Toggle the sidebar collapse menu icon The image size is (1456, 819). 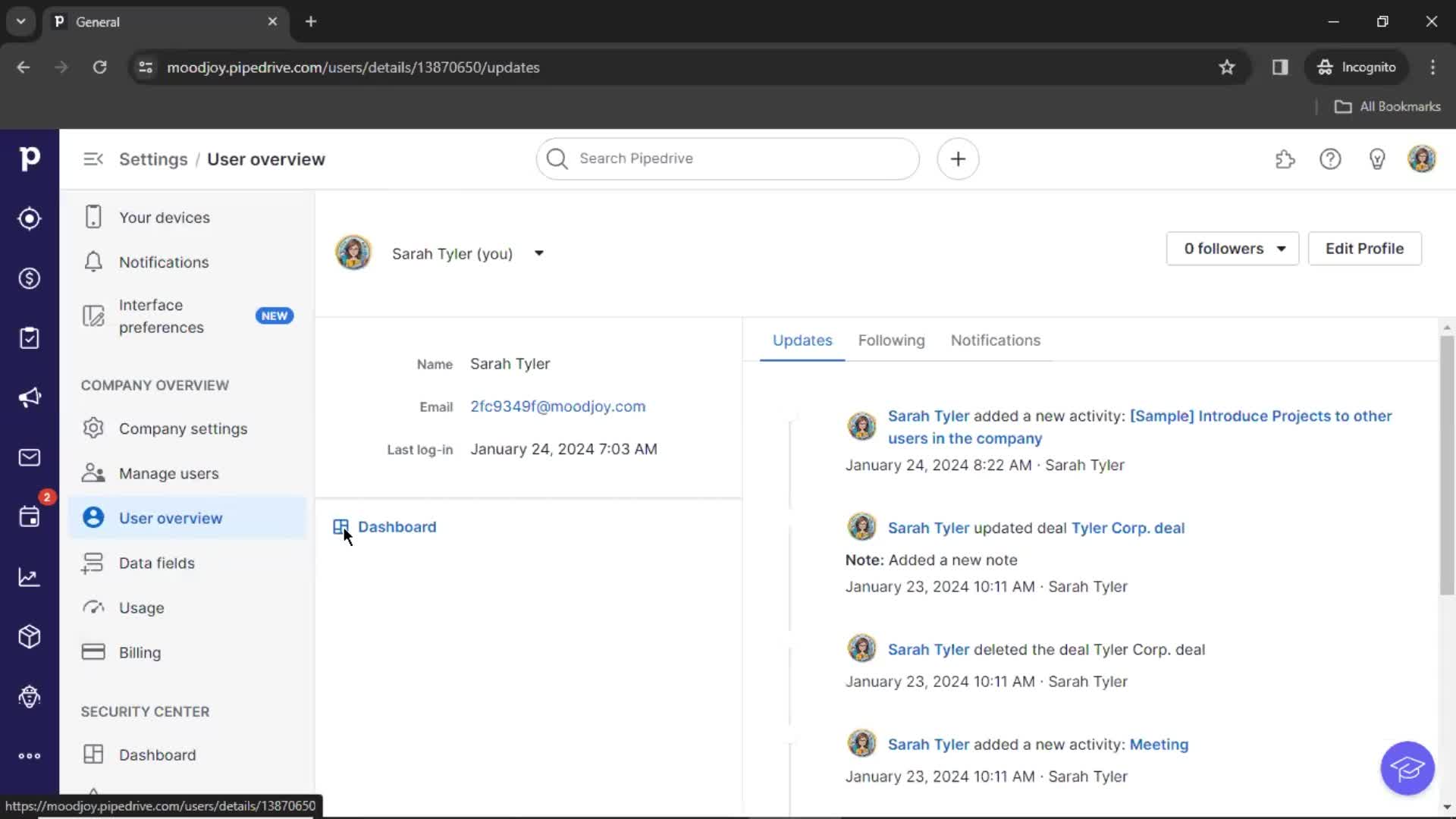pyautogui.click(x=93, y=159)
